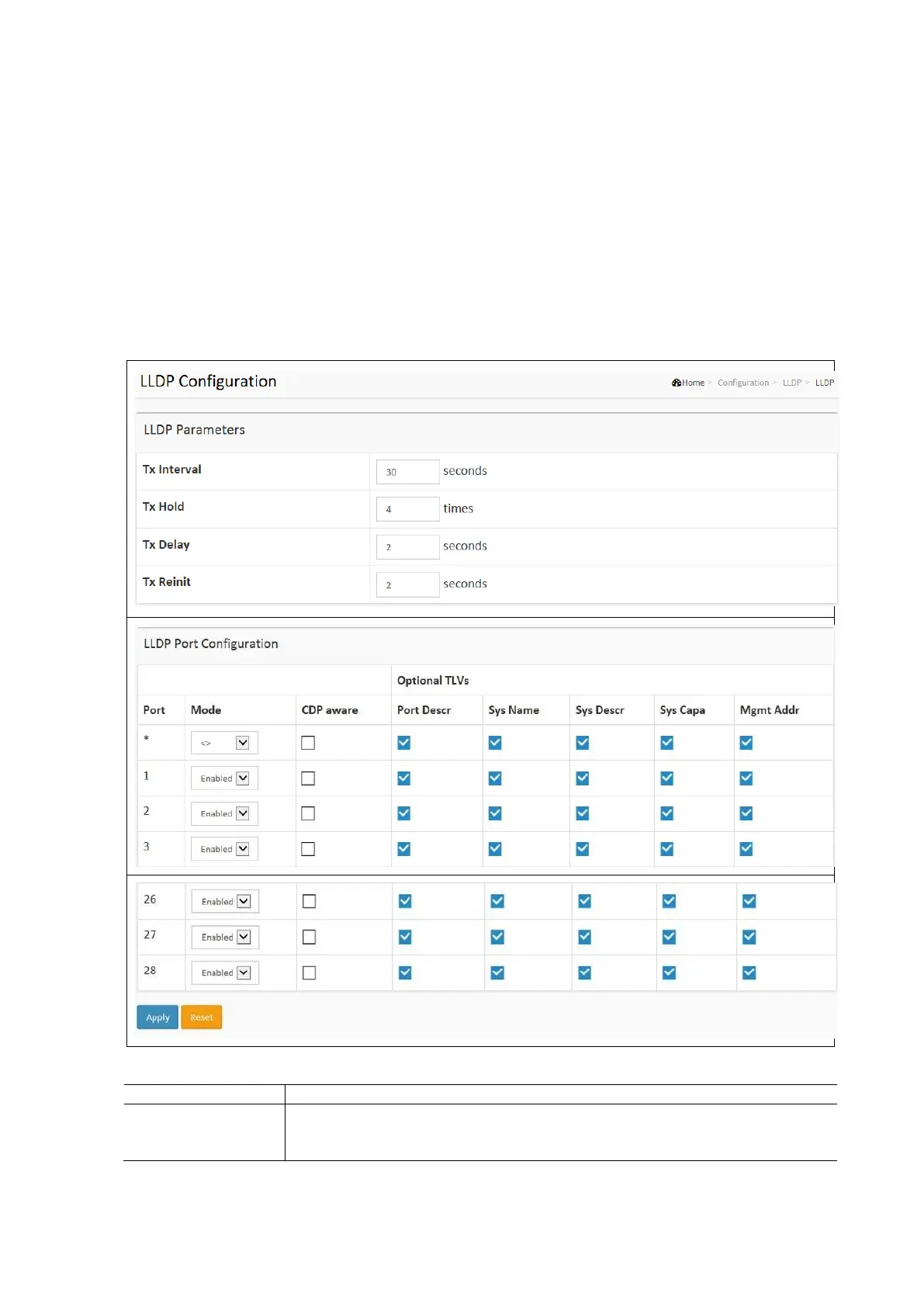Click the Tx Interval input field
This screenshot has height=1307, width=924.
tap(407, 472)
